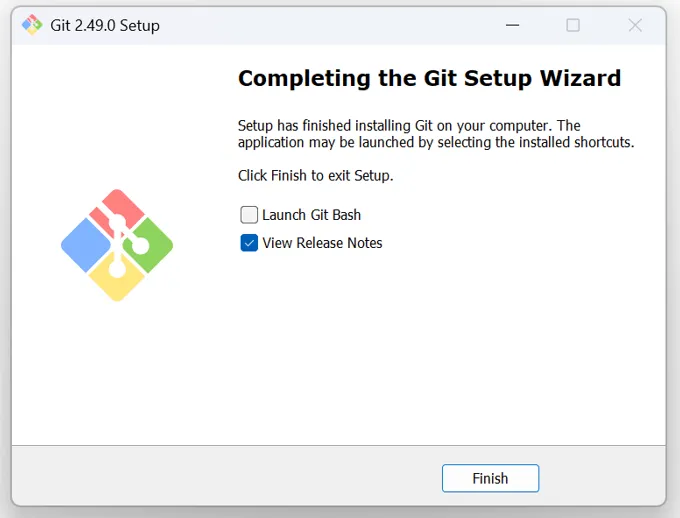Uncheck the View Release Notes checkbox
The height and width of the screenshot is (518, 680).
(x=249, y=243)
